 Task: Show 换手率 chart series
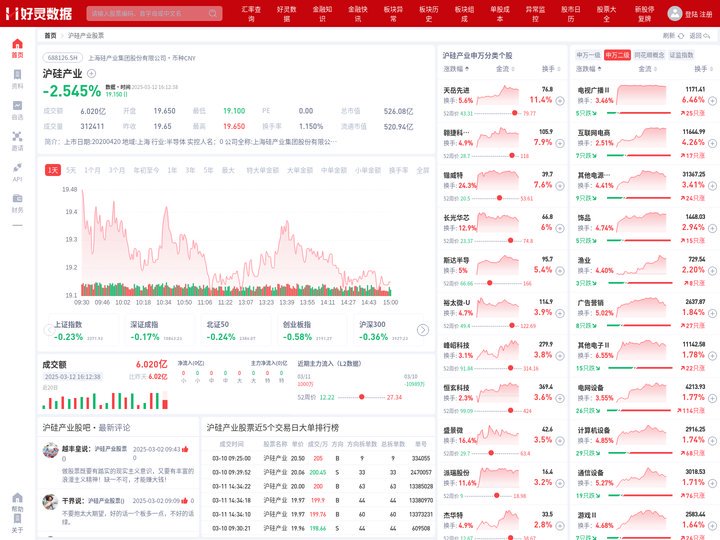tap(398, 170)
